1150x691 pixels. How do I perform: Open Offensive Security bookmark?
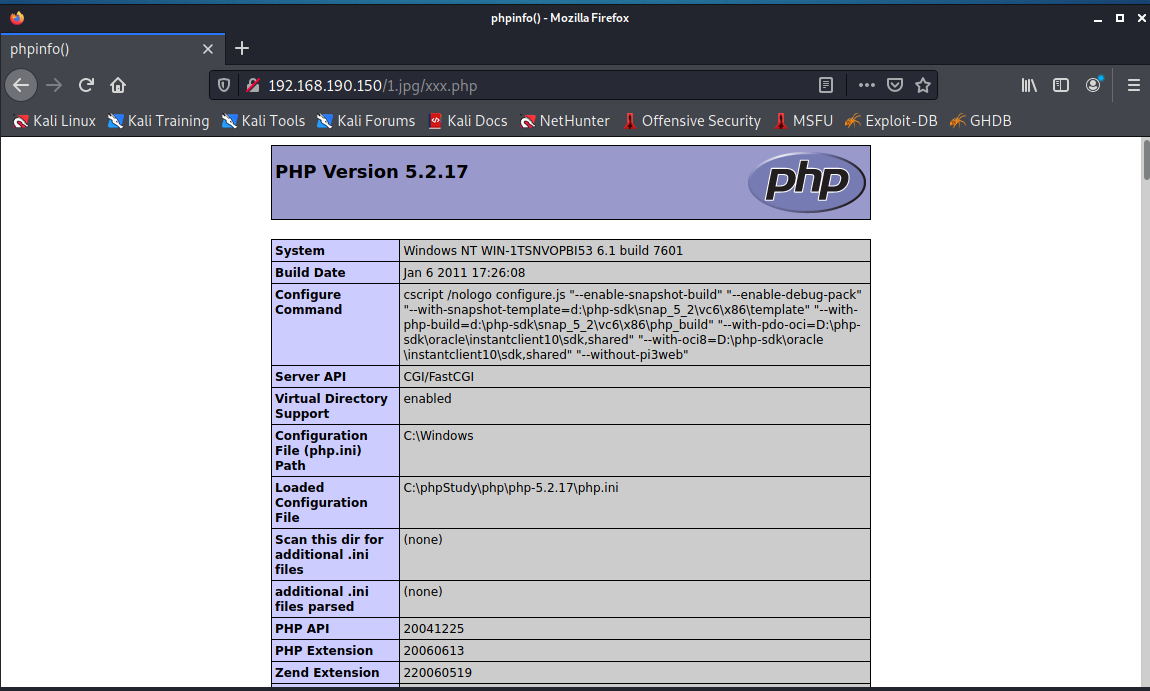692,121
